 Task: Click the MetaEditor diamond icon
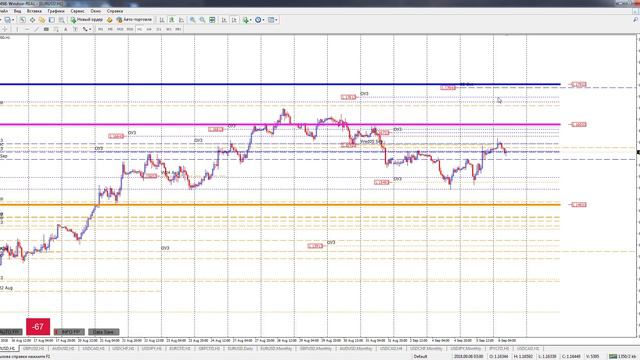(x=109, y=20)
